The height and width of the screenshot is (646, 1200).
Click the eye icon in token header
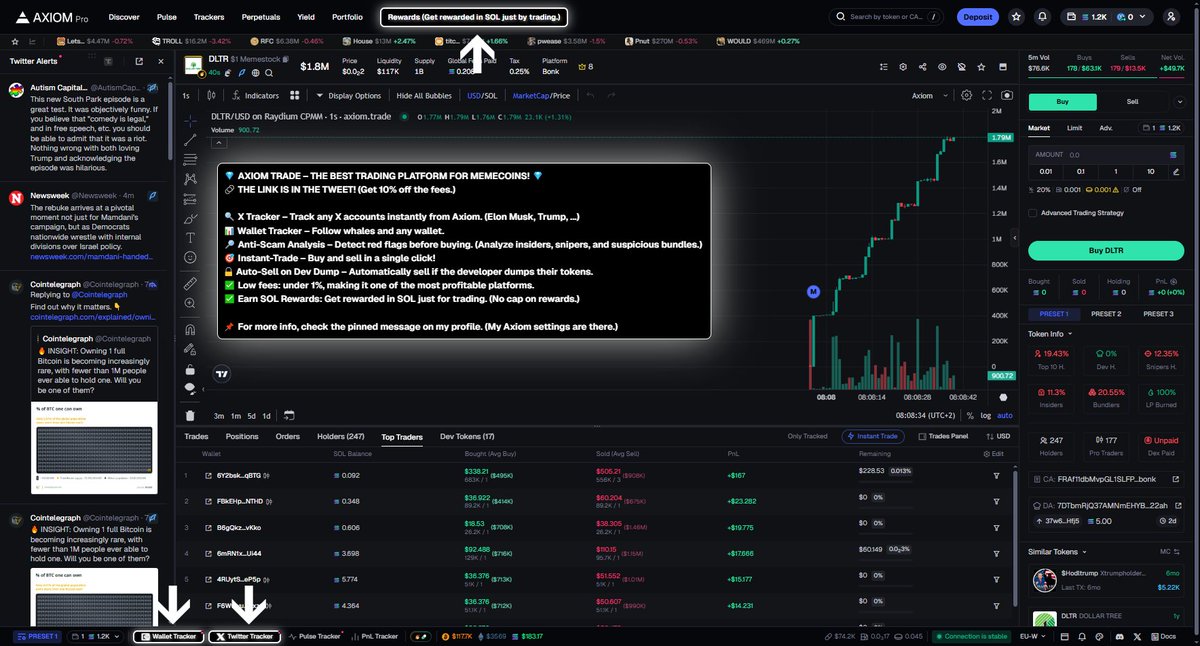pos(941,67)
